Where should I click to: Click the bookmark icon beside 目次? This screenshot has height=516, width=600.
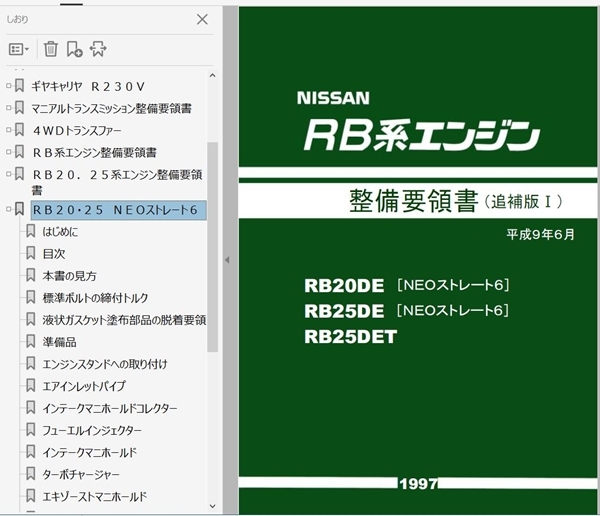pyautogui.click(x=31, y=253)
